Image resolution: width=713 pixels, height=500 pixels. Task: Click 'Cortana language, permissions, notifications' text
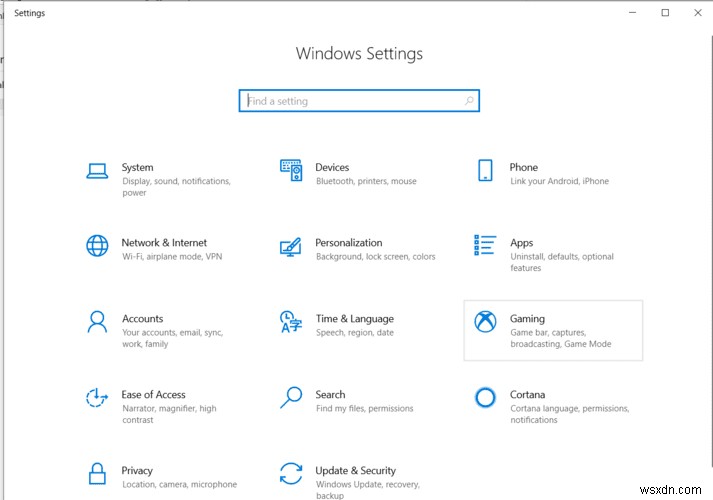[570, 414]
